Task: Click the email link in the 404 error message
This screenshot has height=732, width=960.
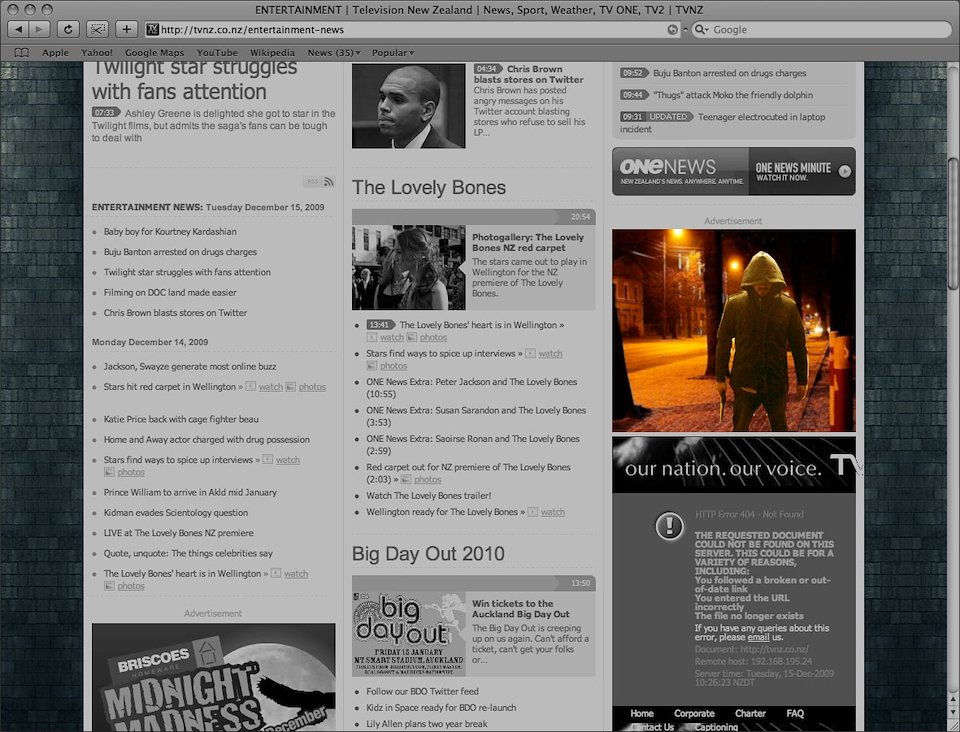Action: (758, 637)
